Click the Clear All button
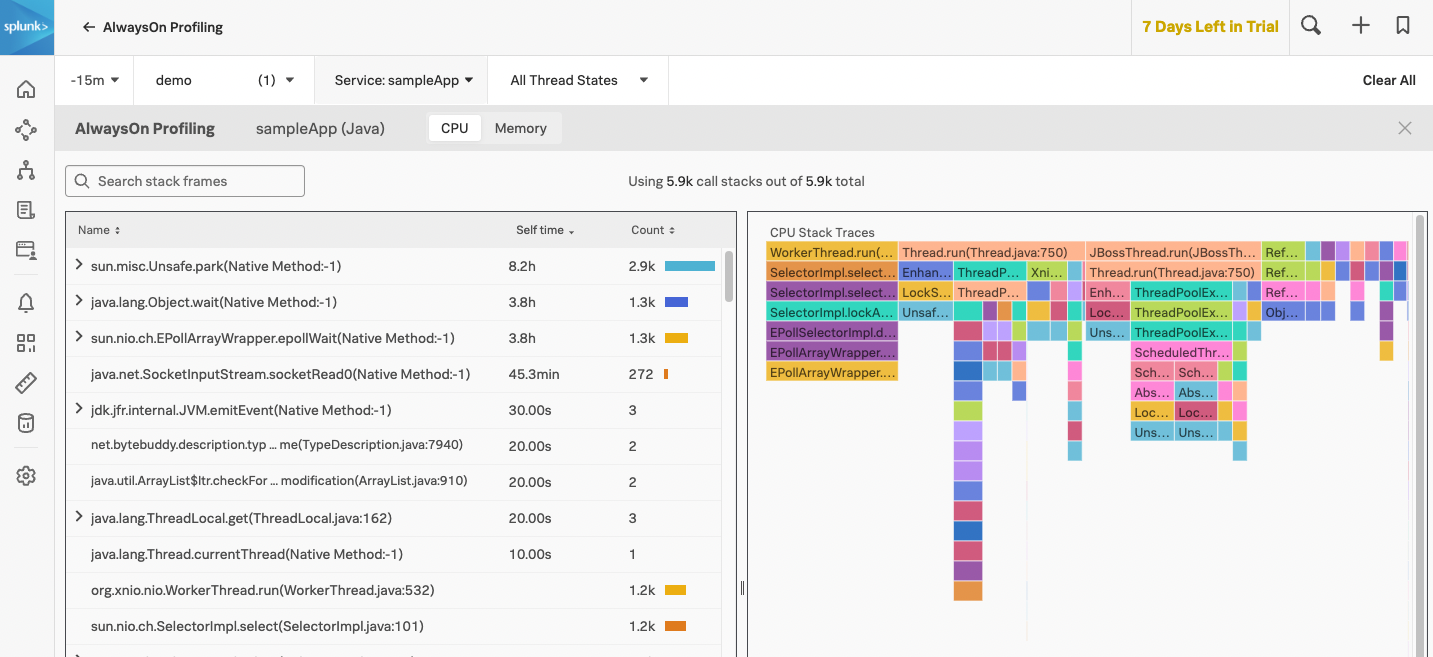This screenshot has height=657, width=1433. tap(1389, 80)
